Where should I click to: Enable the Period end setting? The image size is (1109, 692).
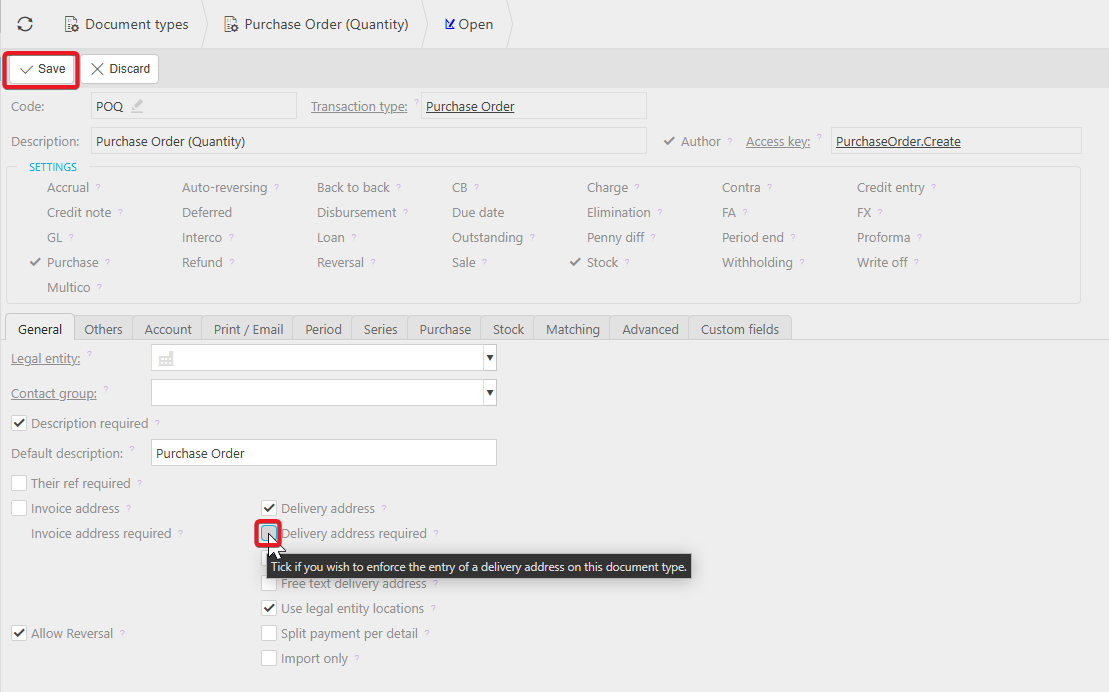(753, 237)
